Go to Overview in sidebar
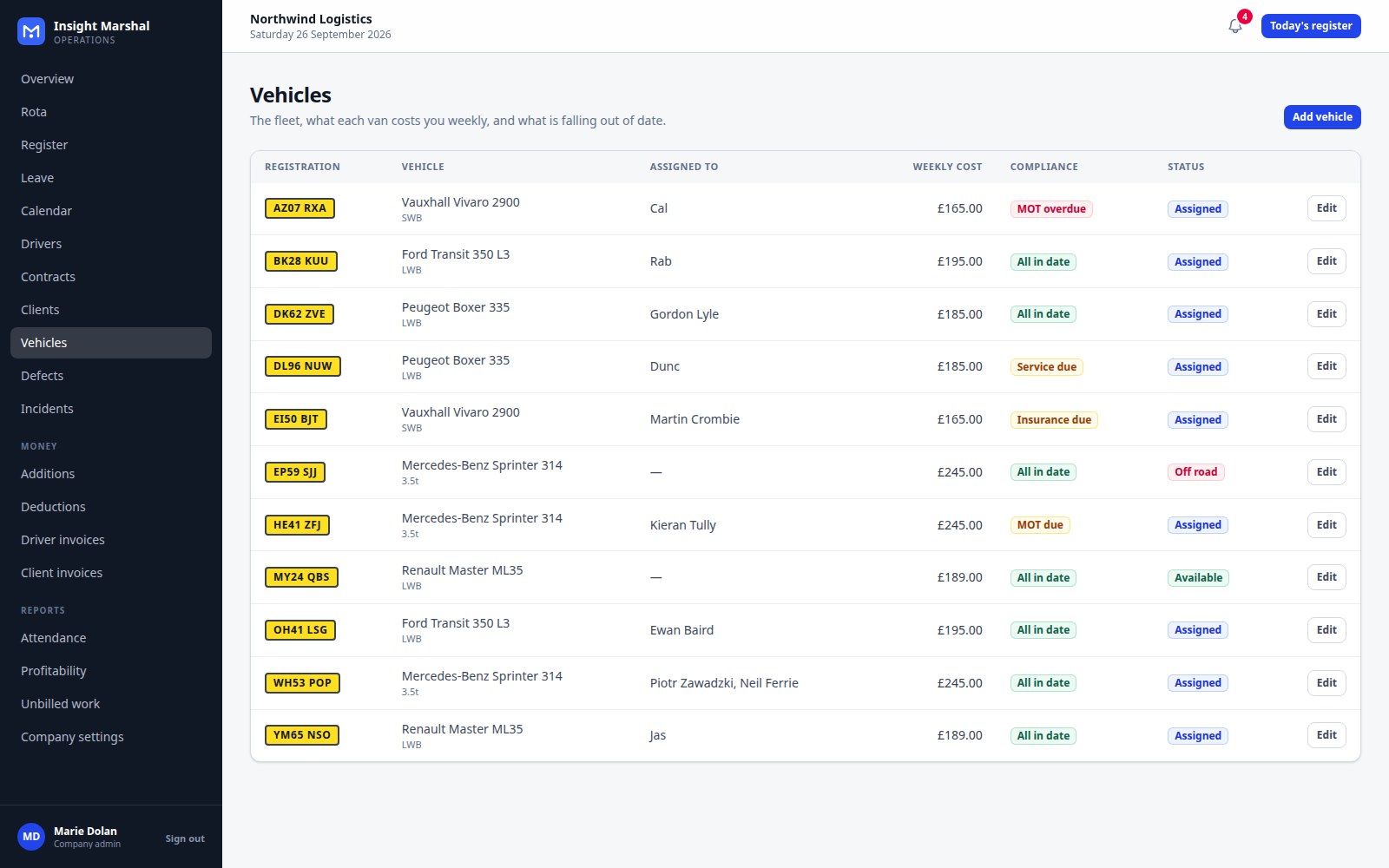This screenshot has height=868, width=1389. 111,79
